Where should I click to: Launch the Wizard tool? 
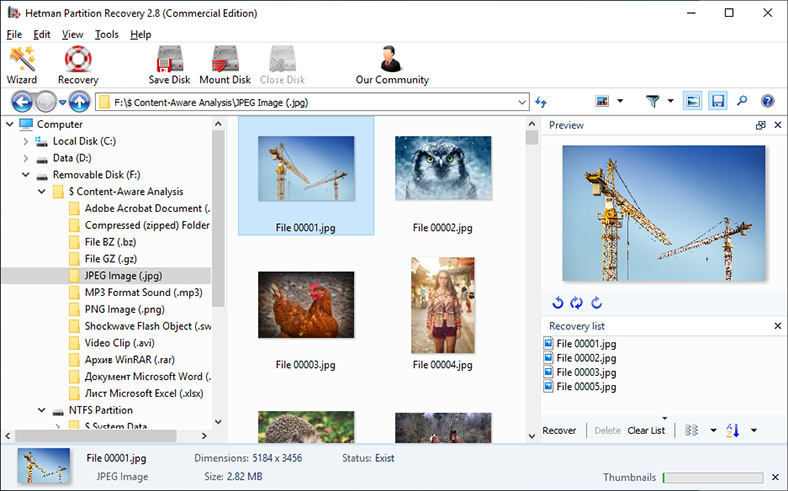click(22, 65)
